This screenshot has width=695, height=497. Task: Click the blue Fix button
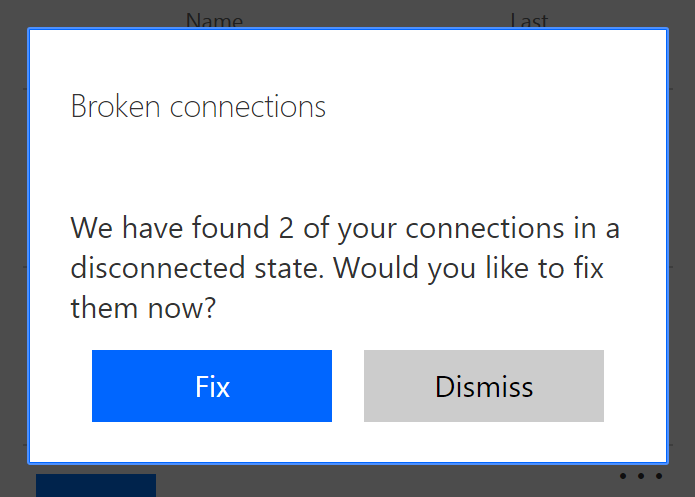pyautogui.click(x=212, y=386)
